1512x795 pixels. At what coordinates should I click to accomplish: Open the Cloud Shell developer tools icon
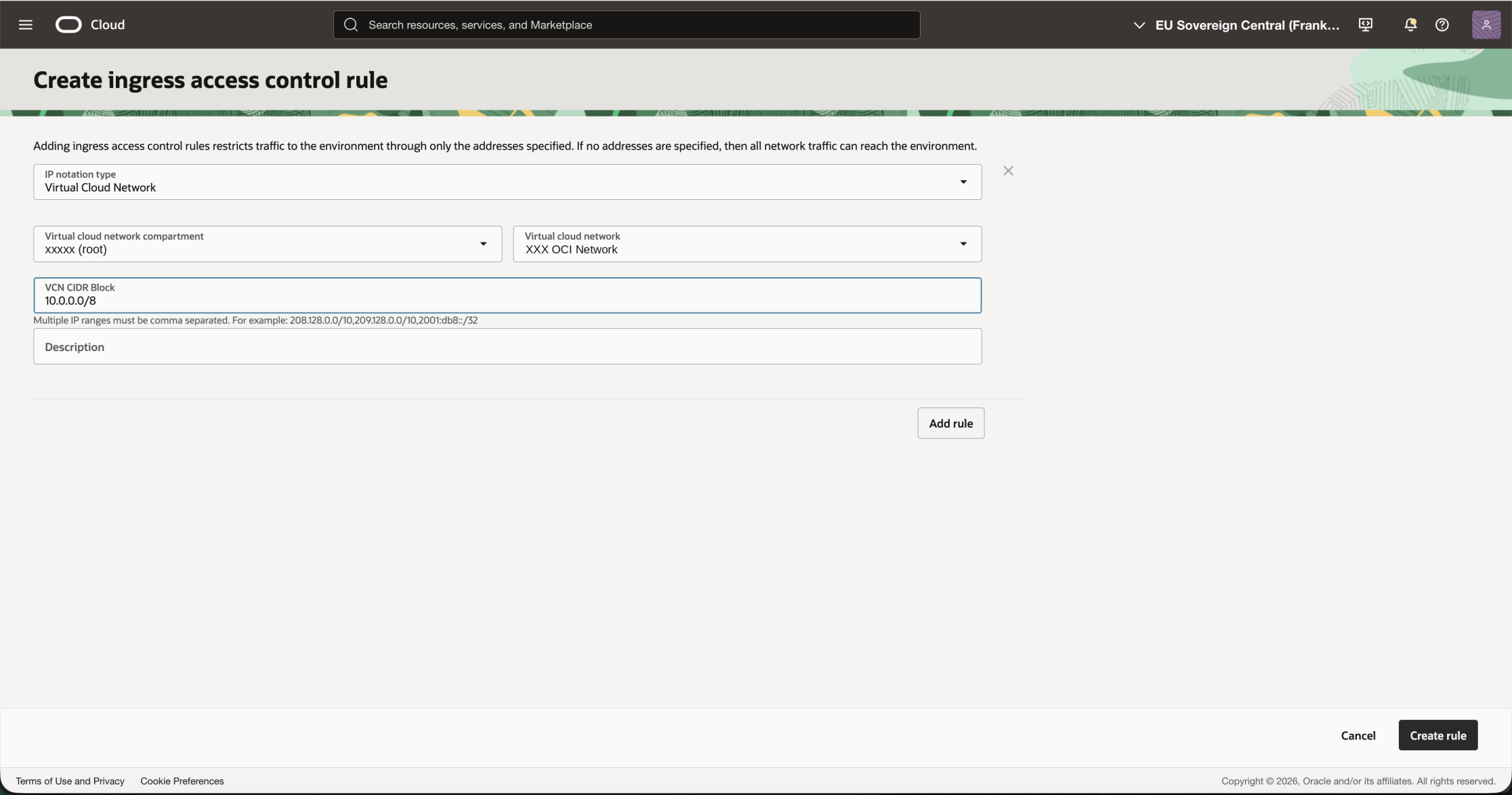1366,24
